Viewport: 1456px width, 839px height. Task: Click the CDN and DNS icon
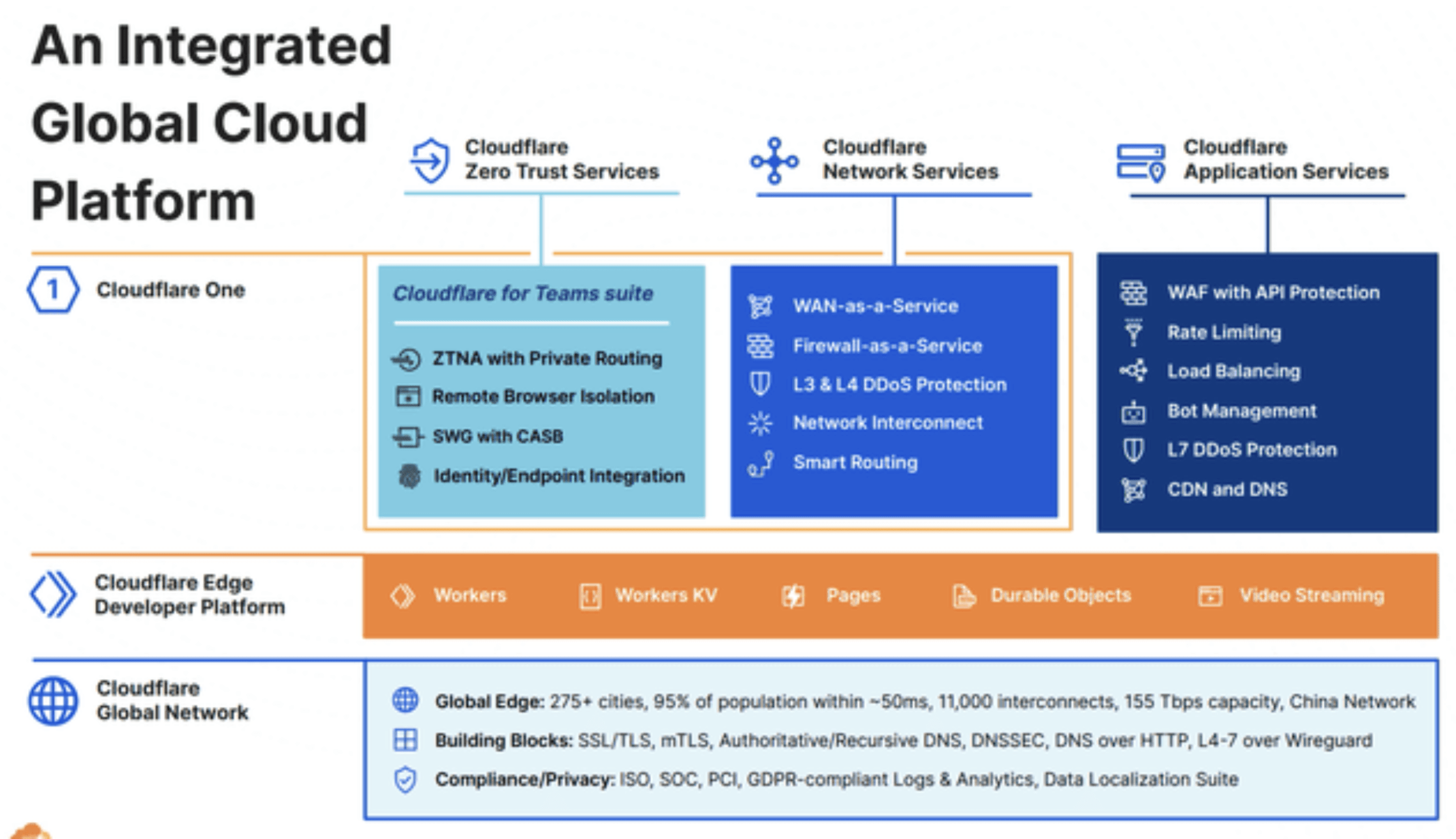[x=1133, y=490]
